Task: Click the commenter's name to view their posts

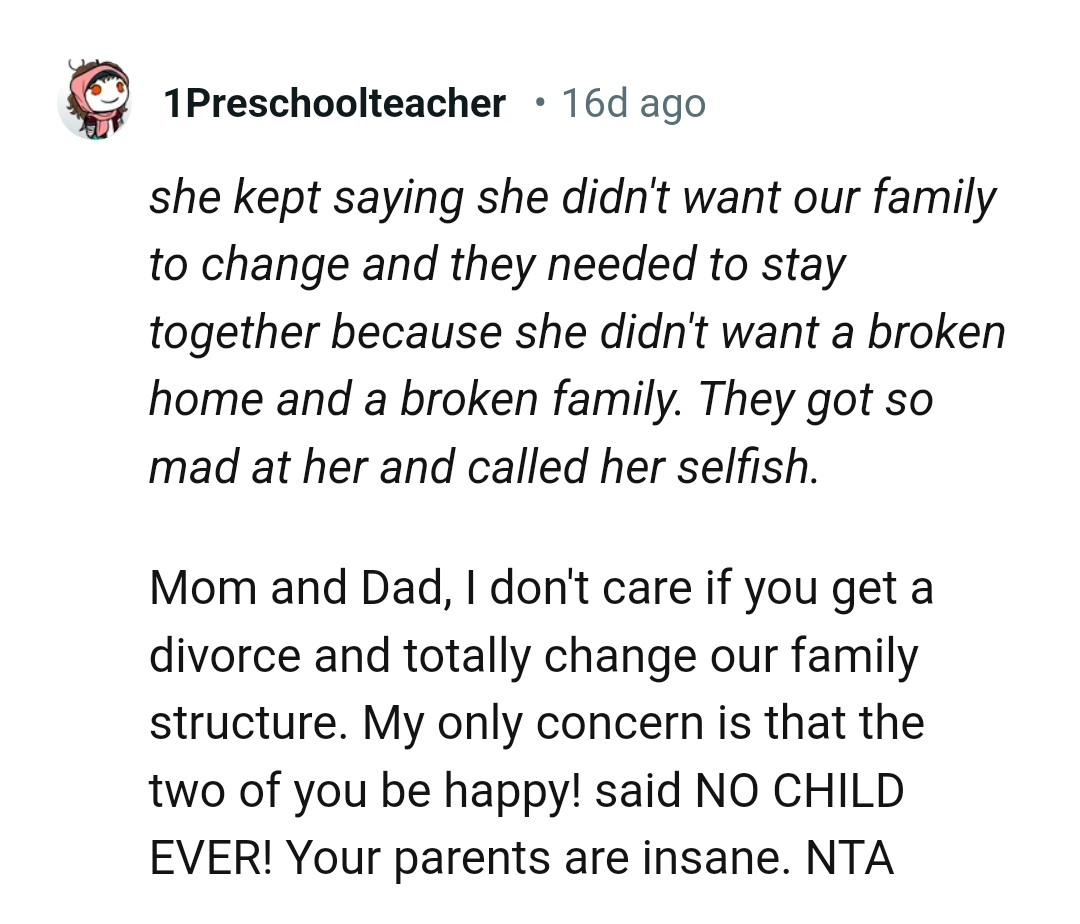Action: [334, 102]
